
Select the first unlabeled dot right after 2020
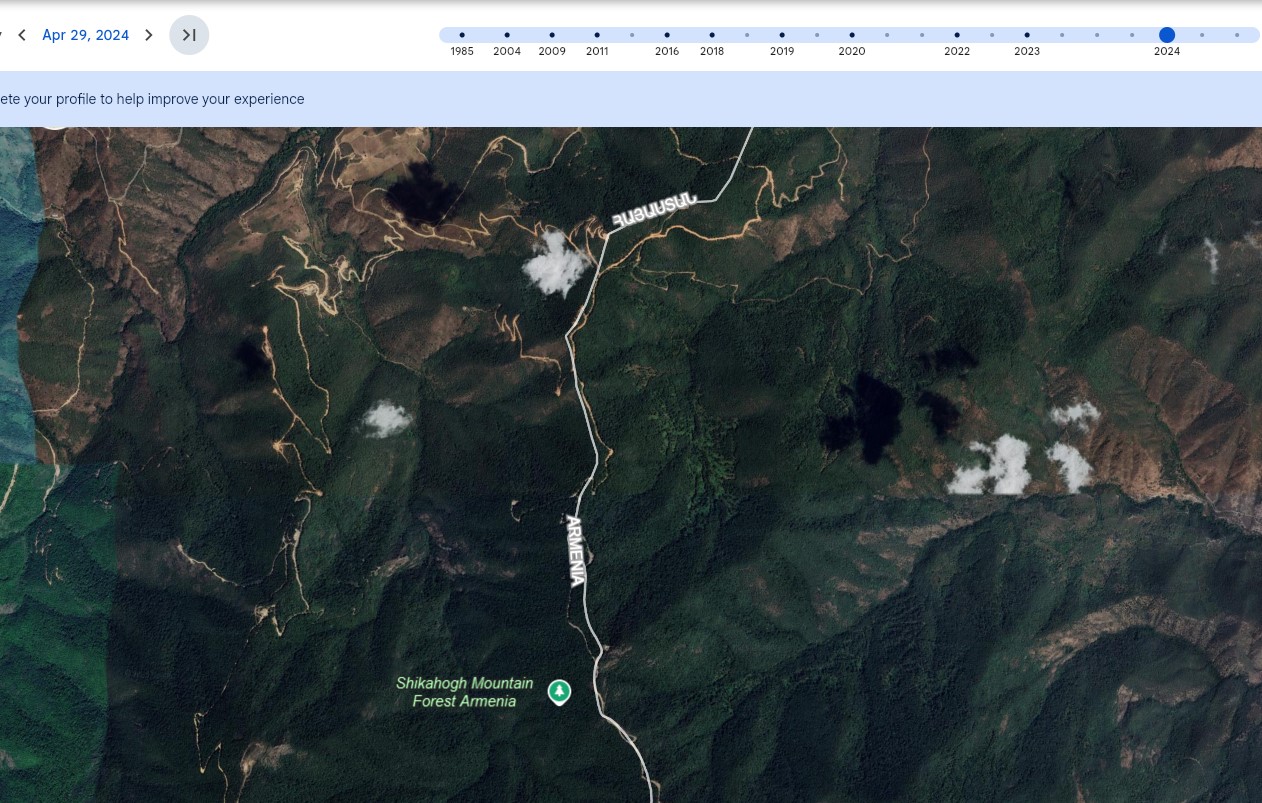point(887,35)
